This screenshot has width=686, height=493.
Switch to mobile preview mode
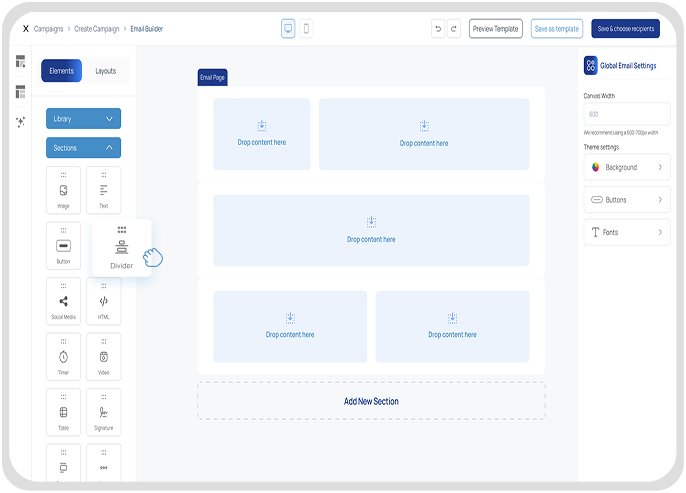point(306,29)
